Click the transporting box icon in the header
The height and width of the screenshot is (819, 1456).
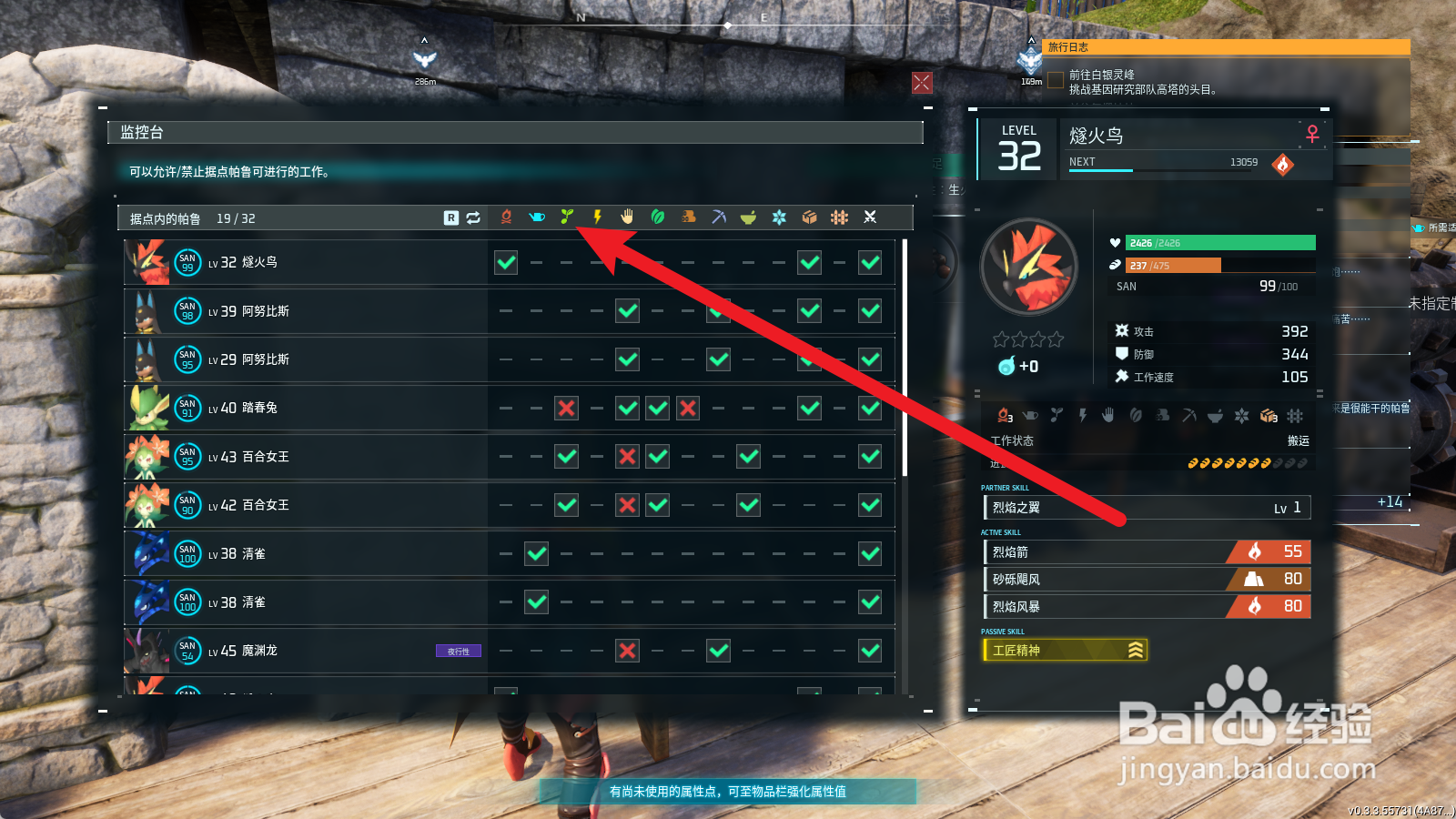tap(809, 217)
